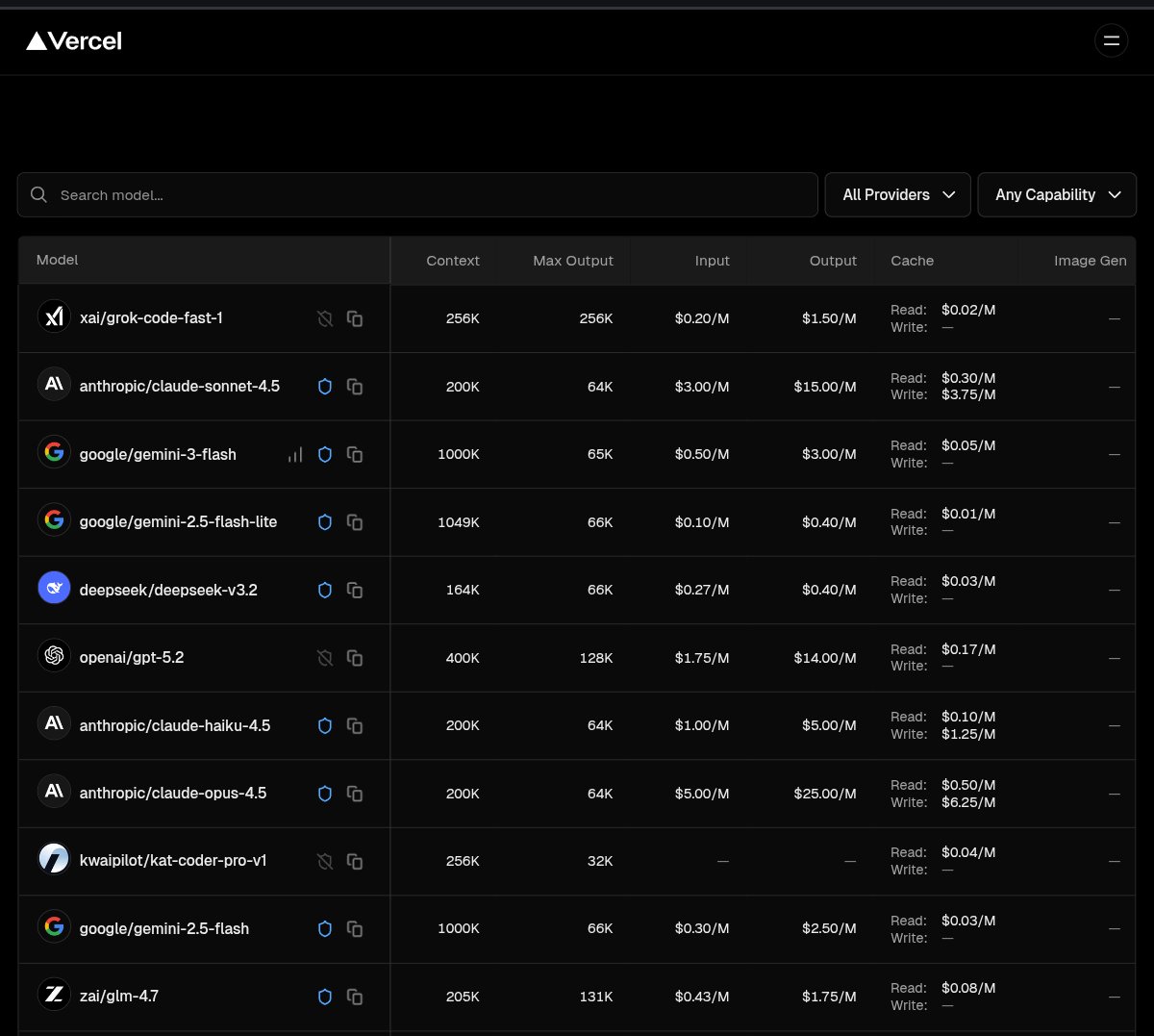This screenshot has width=1154, height=1036.
Task: Copy the kwaipilot/kat-coder-pro-v1 model ID
Action: [355, 861]
